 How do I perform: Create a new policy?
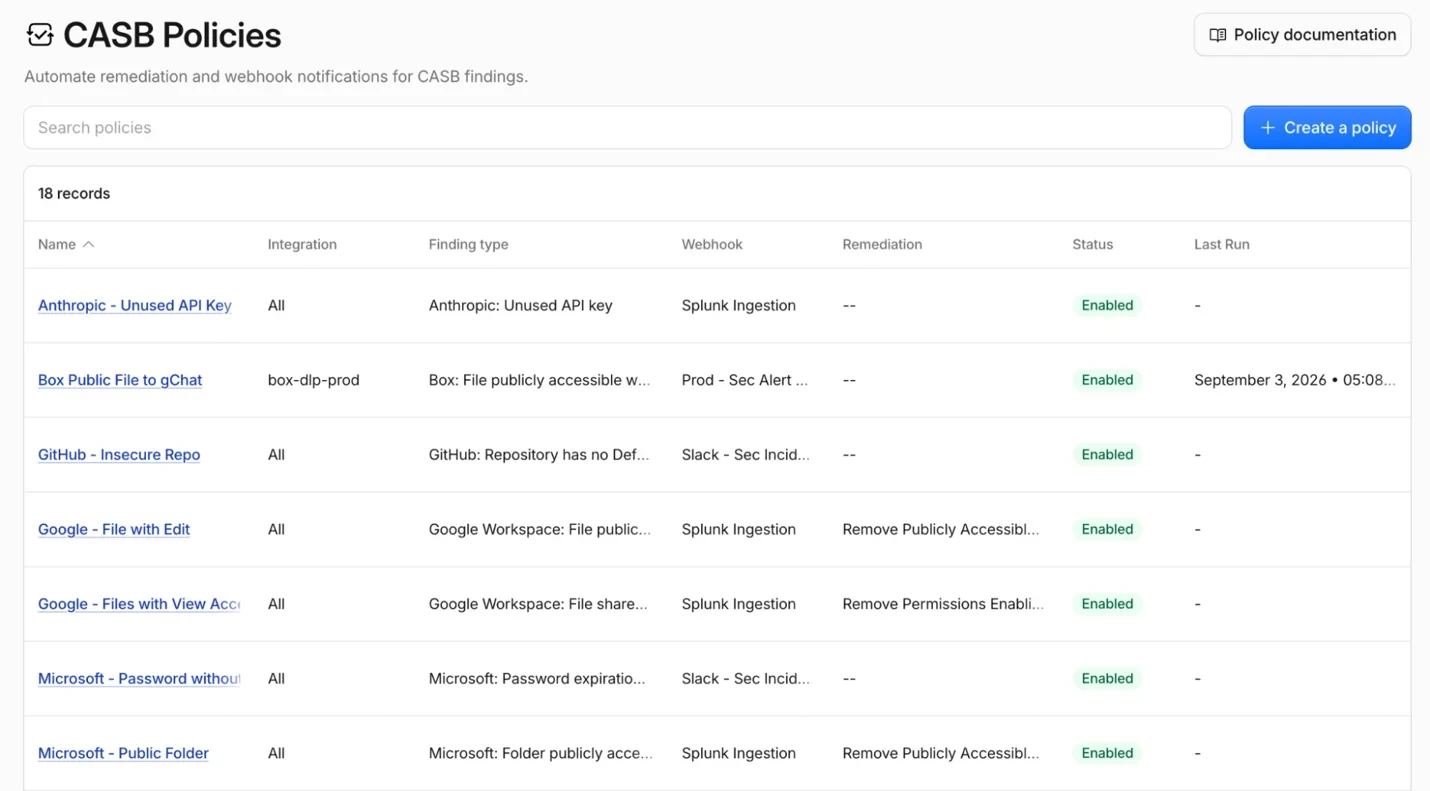click(1327, 128)
